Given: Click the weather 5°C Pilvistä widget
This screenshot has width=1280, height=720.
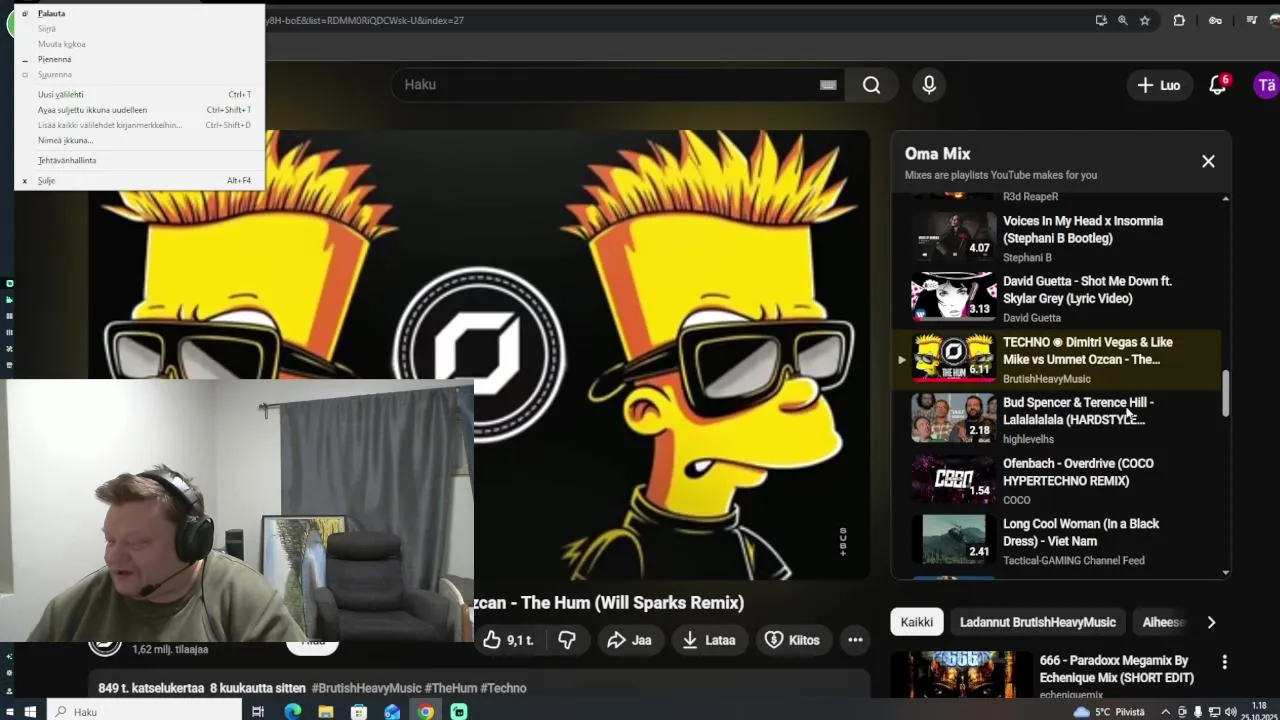Looking at the screenshot, I should (1108, 711).
